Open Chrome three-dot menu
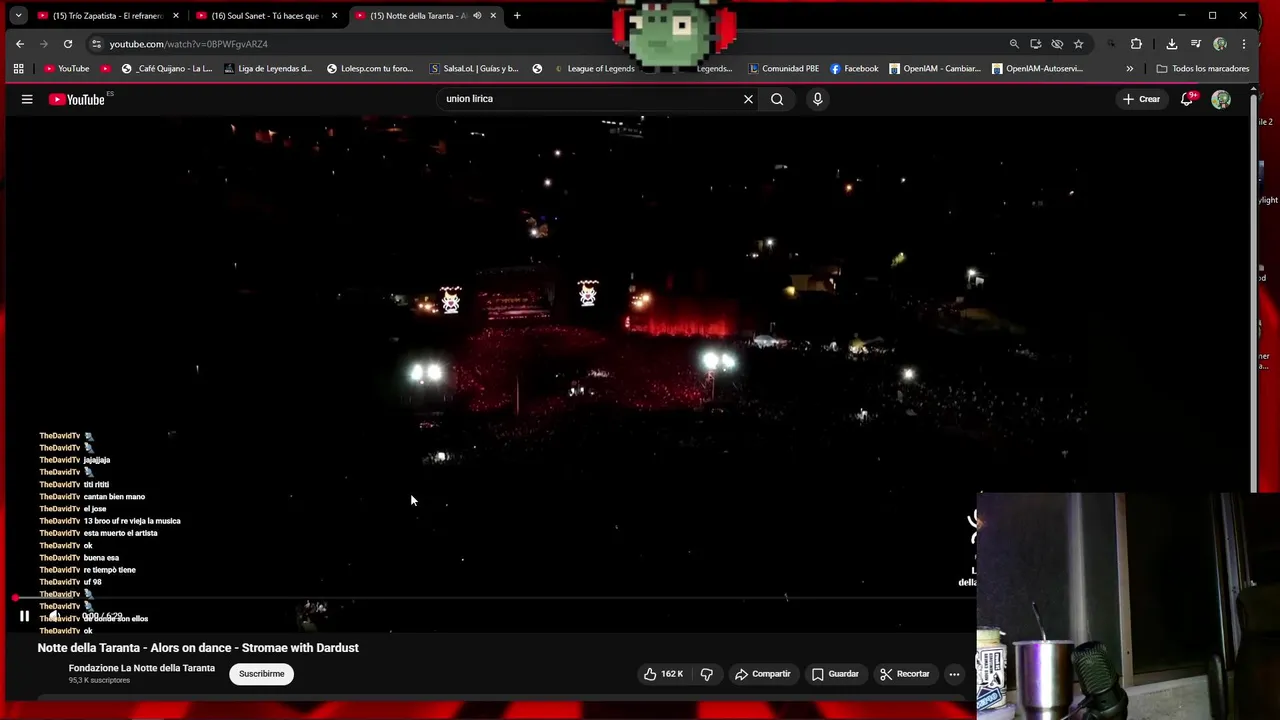1280x720 pixels. [x=1244, y=44]
